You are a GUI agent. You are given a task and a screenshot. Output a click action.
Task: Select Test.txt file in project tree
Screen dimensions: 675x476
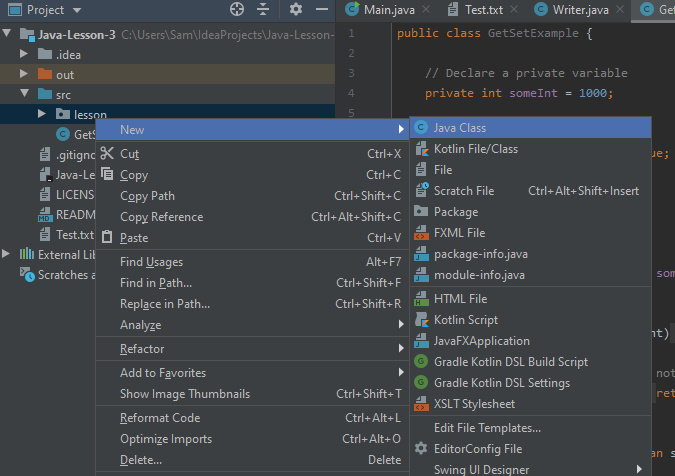point(74,235)
